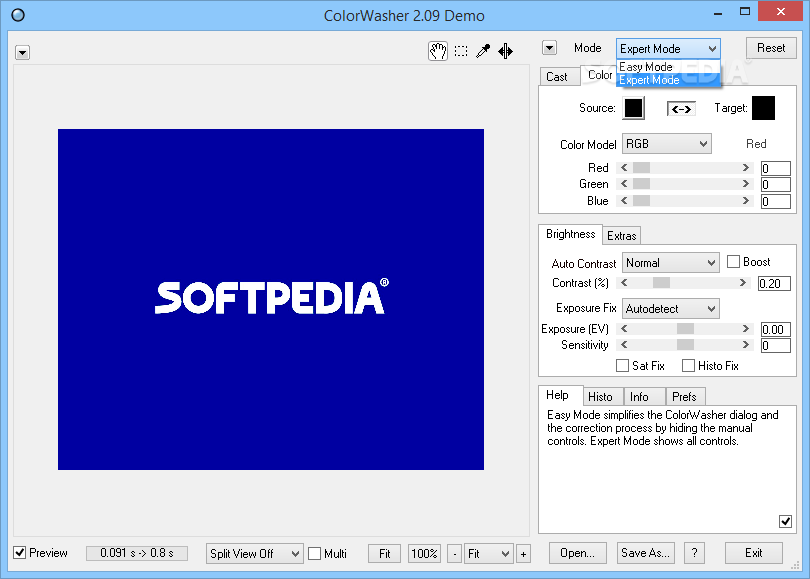810x579 pixels.
Task: Choose Easy Mode from the dropdown list
Action: (x=668, y=67)
